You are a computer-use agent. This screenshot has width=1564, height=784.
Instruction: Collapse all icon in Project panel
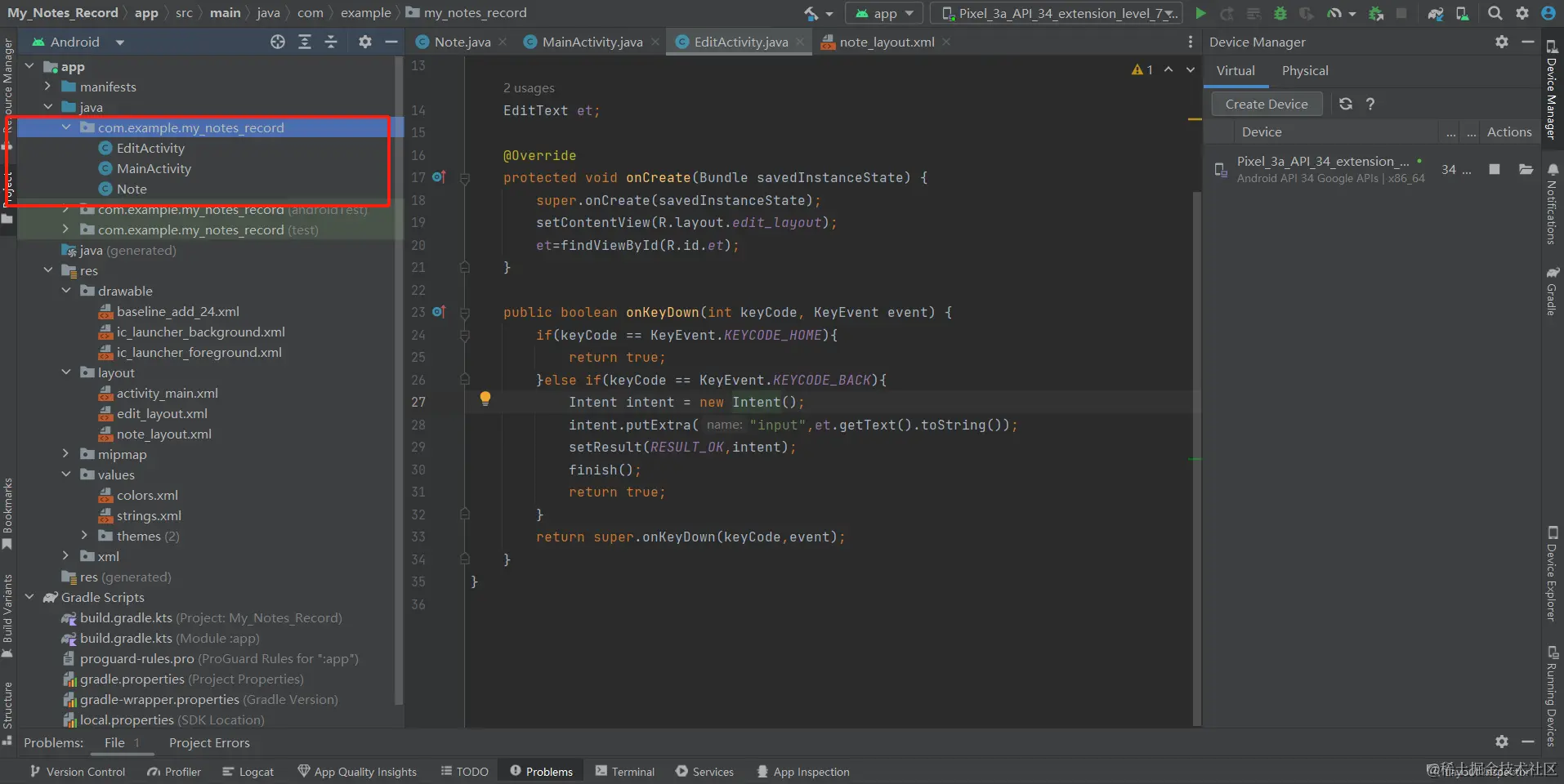pos(331,42)
